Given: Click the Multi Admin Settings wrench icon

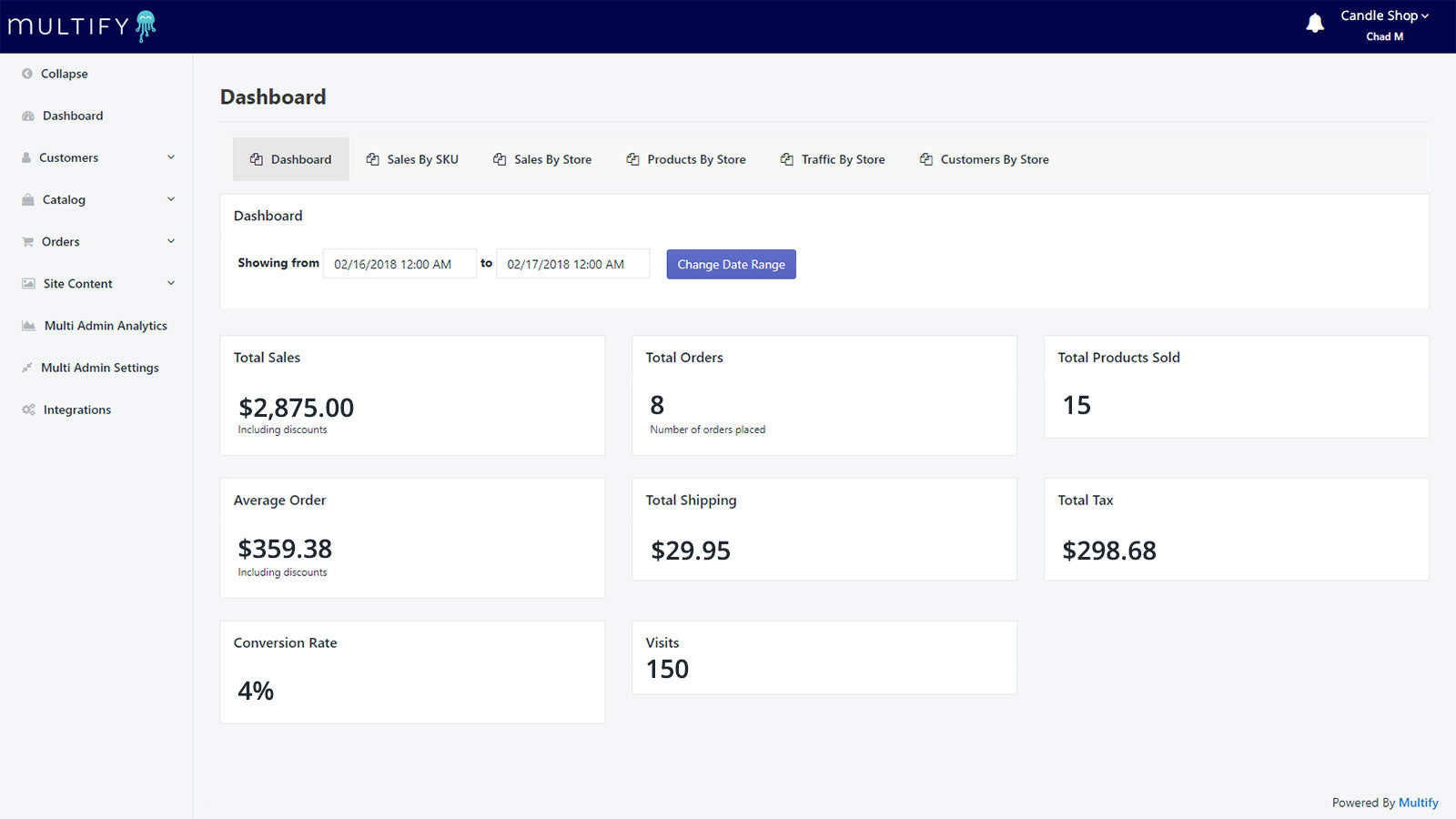Looking at the screenshot, I should coord(27,368).
